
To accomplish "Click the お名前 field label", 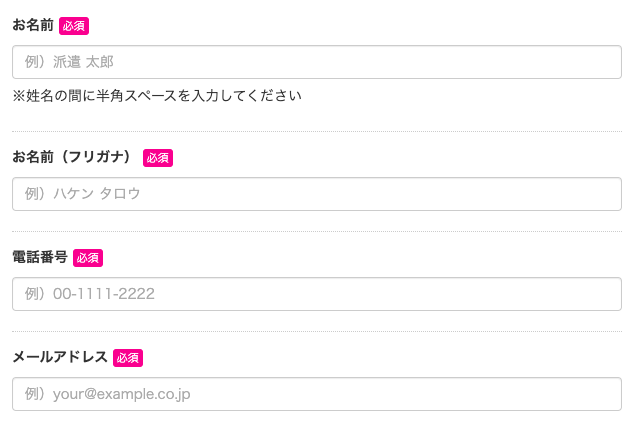I will tap(33, 25).
